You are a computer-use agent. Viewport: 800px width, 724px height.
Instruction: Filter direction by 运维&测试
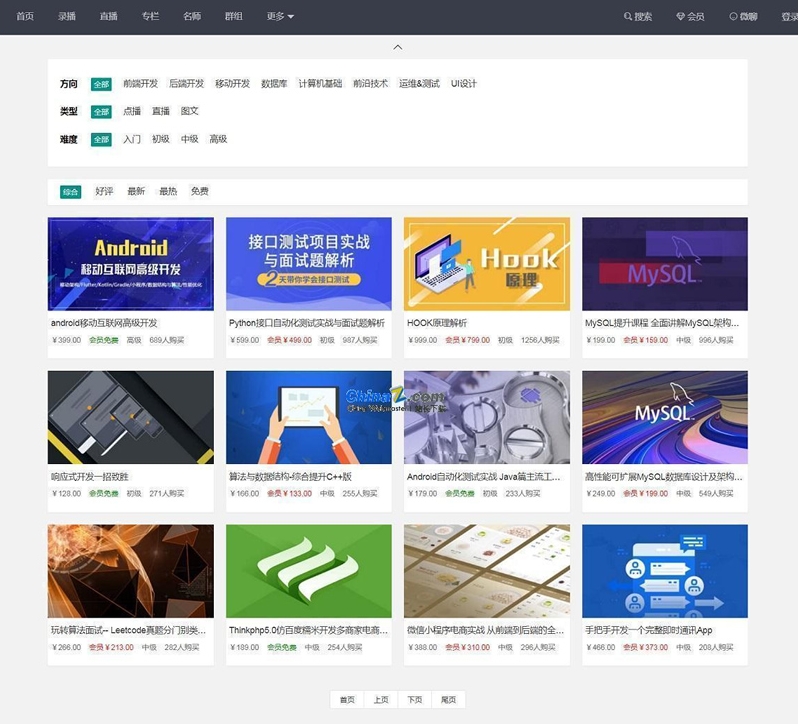point(419,84)
